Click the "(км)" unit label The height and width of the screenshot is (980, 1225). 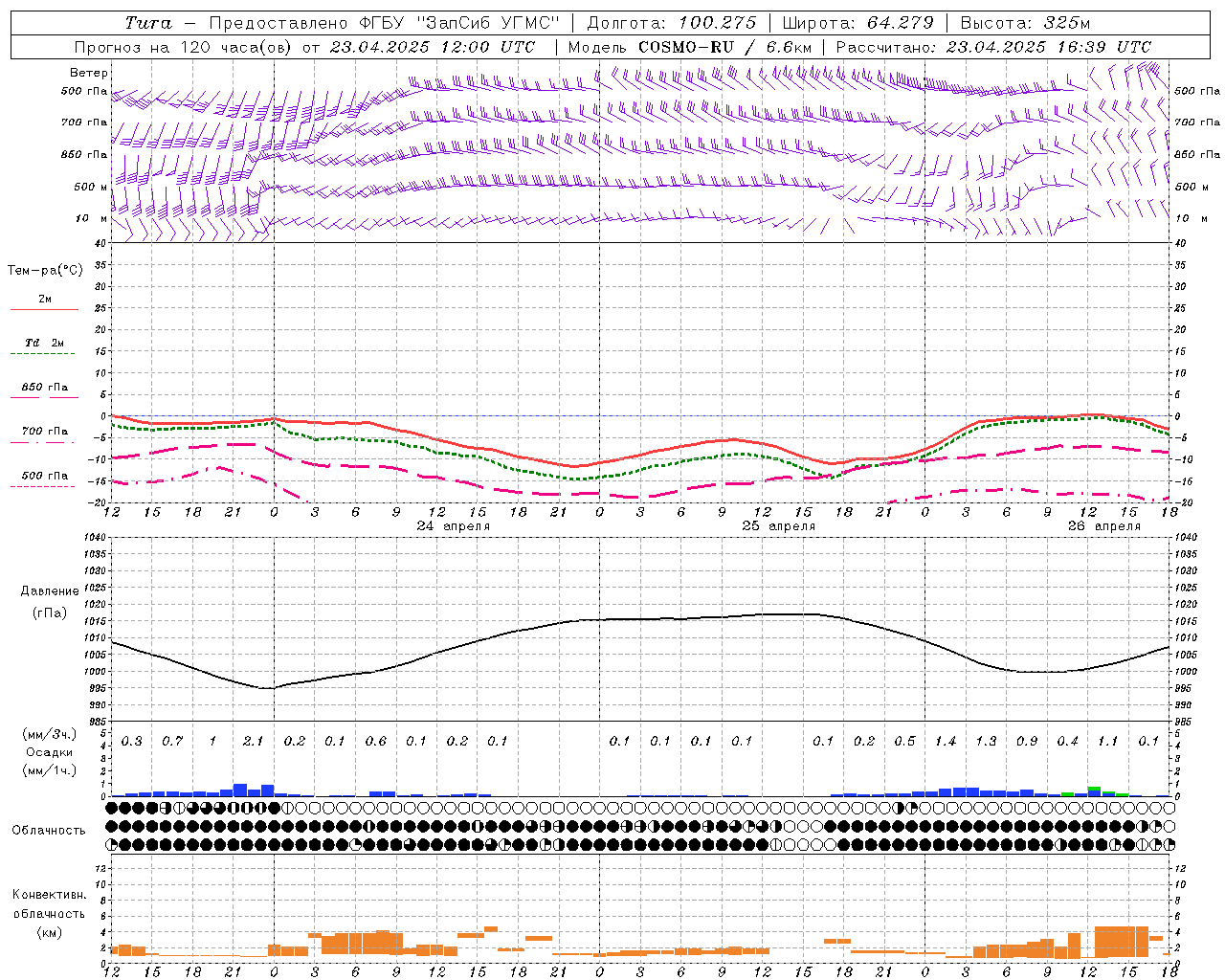point(50,932)
